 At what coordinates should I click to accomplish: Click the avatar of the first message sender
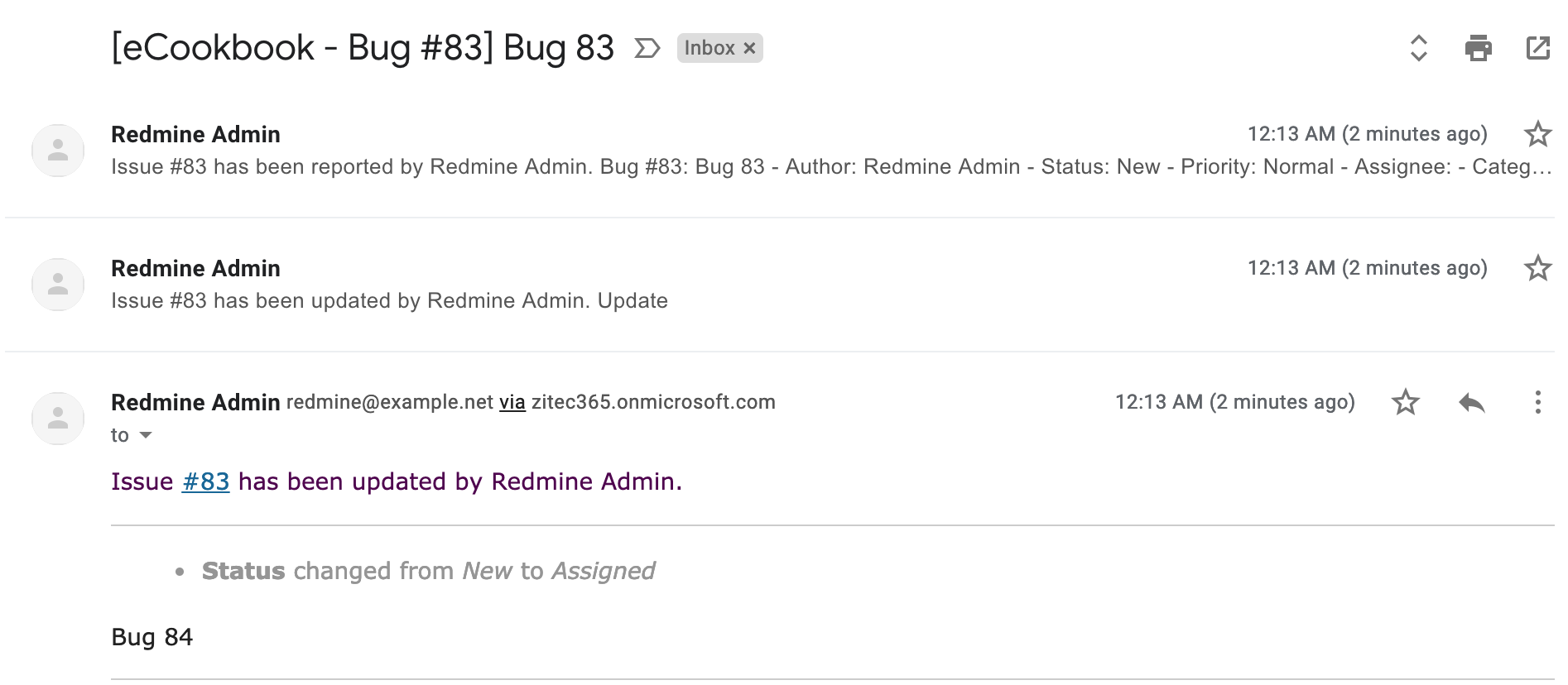click(58, 151)
